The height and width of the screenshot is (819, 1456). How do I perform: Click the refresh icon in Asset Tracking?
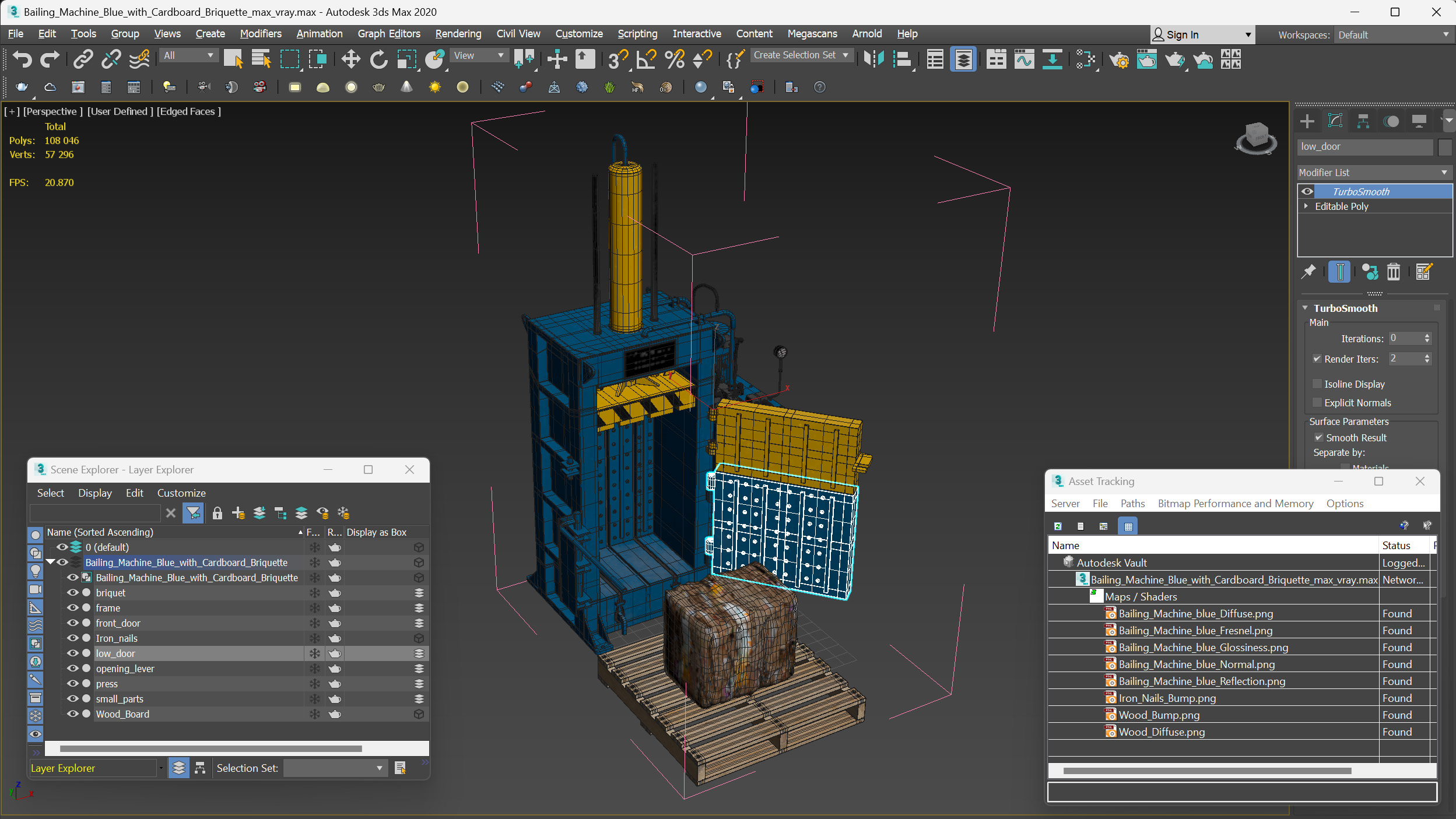(1058, 526)
